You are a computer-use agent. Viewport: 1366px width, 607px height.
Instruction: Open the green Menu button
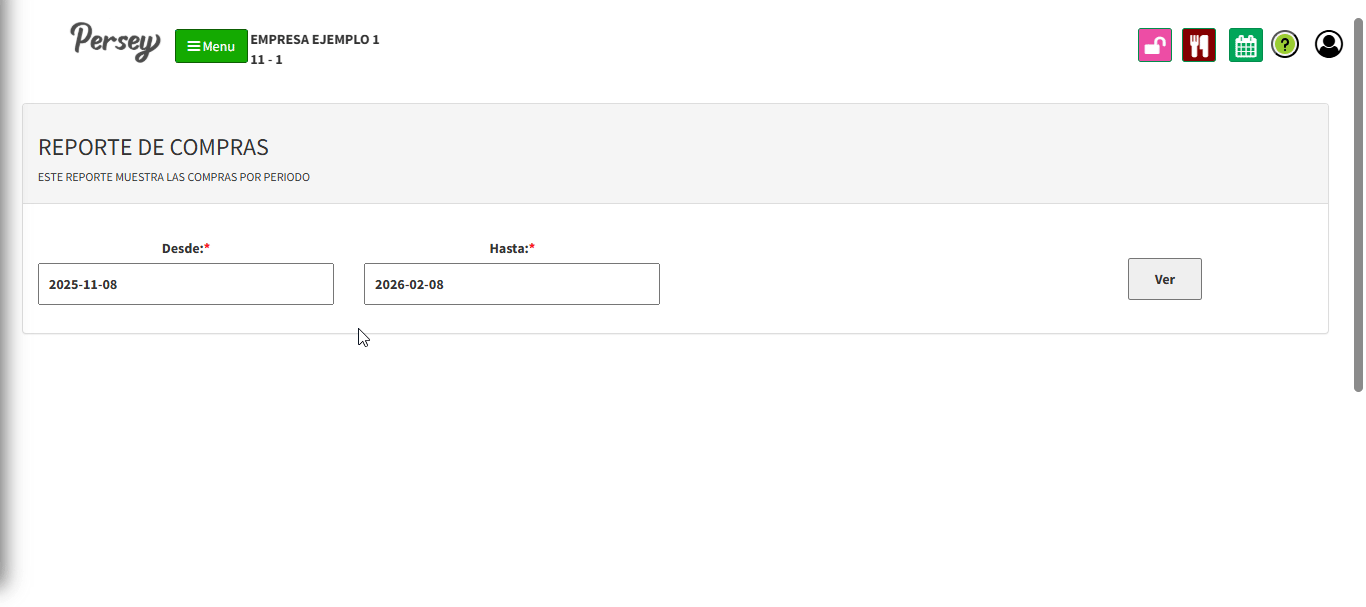pyautogui.click(x=211, y=46)
